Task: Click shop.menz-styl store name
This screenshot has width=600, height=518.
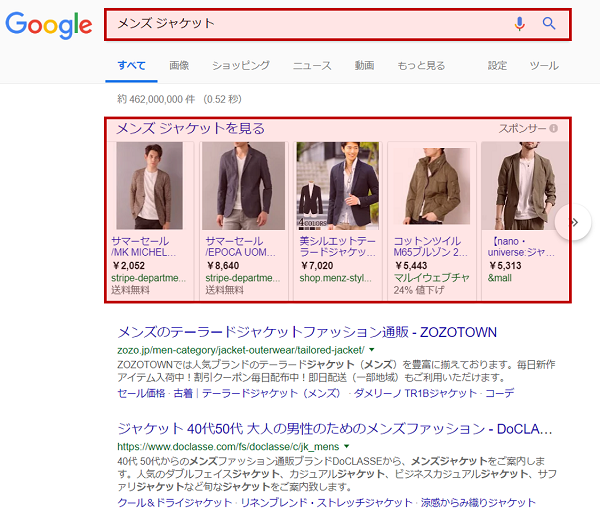Action: pos(336,278)
